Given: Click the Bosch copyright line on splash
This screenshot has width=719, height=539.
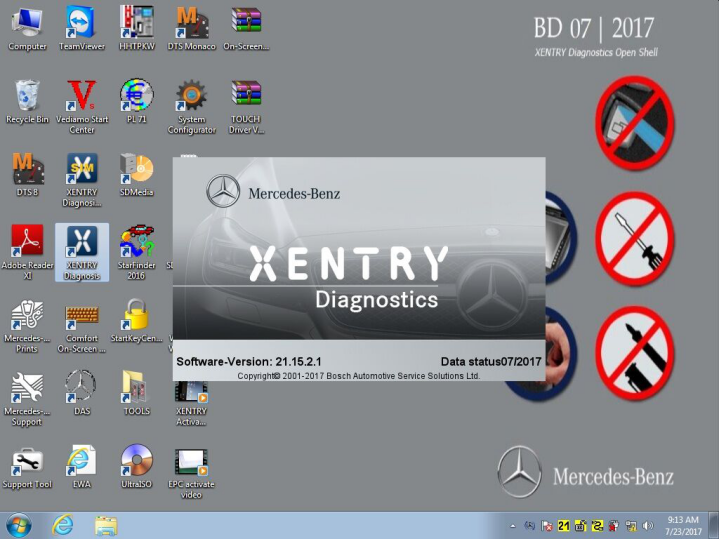Looking at the screenshot, I should pyautogui.click(x=359, y=376).
